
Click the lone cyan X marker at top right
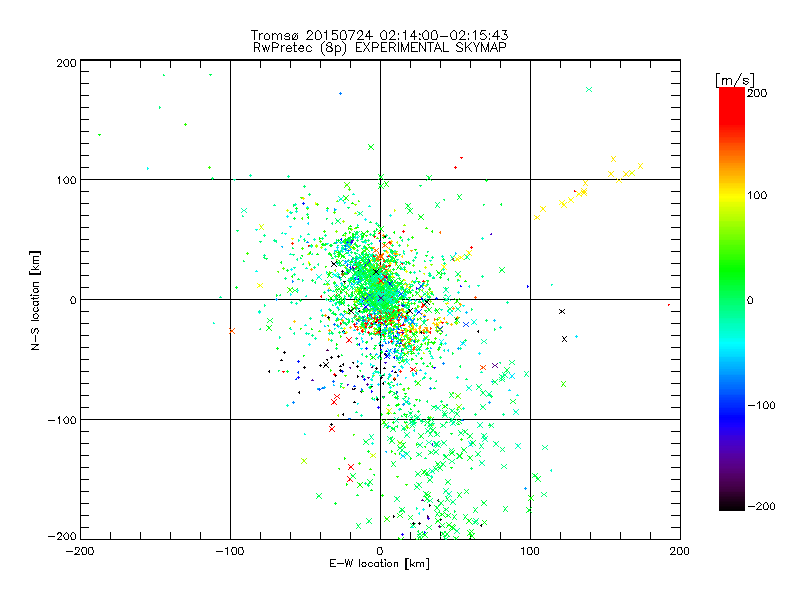pyautogui.click(x=589, y=89)
